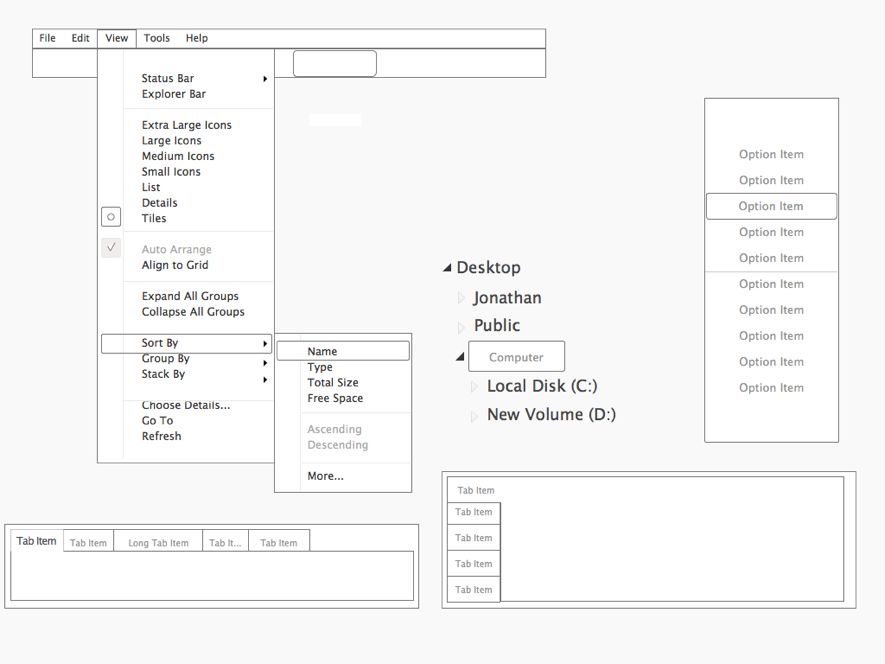Screen dimensions: 885x664
Task: Switch to the Long Tab Item tab
Action: [158, 541]
